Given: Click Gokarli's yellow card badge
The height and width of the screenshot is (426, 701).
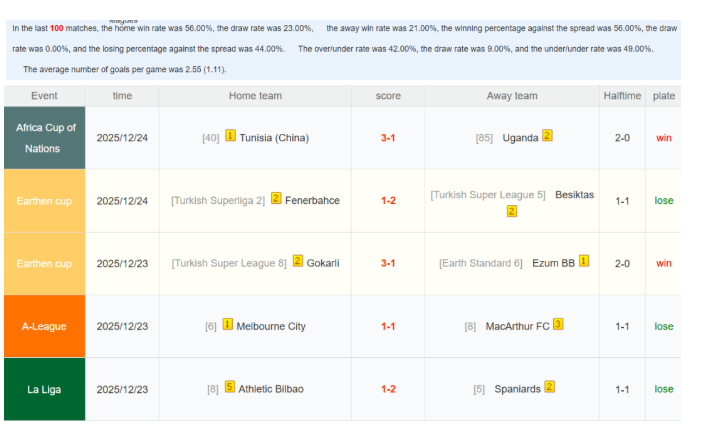Looking at the screenshot, I should (x=297, y=262).
